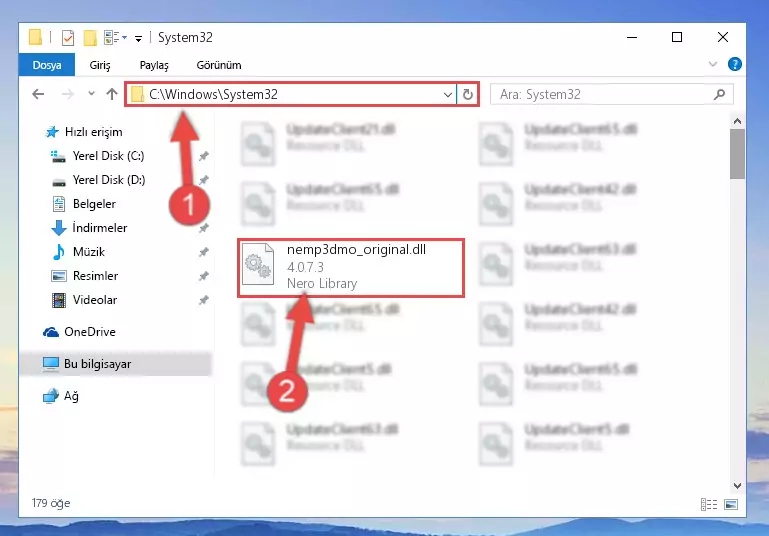Close the System32 window
Viewport: 769px width, 536px height.
coord(722,37)
